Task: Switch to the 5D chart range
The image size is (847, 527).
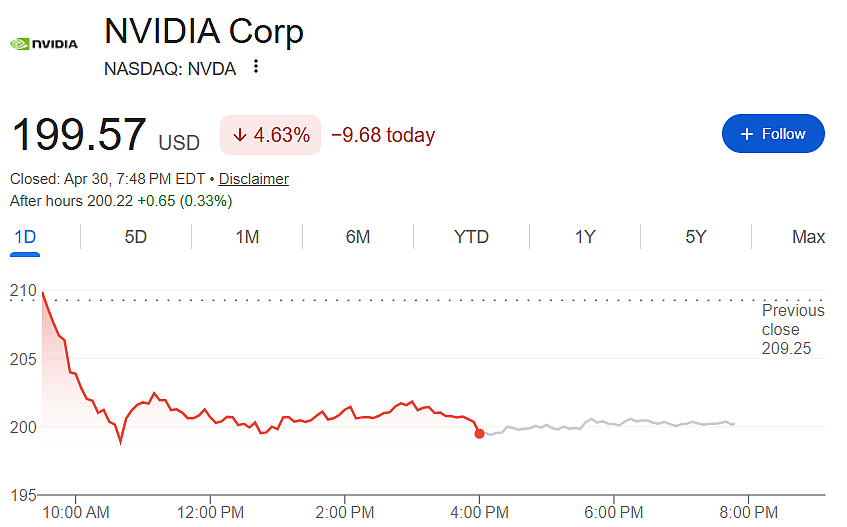Action: point(136,237)
